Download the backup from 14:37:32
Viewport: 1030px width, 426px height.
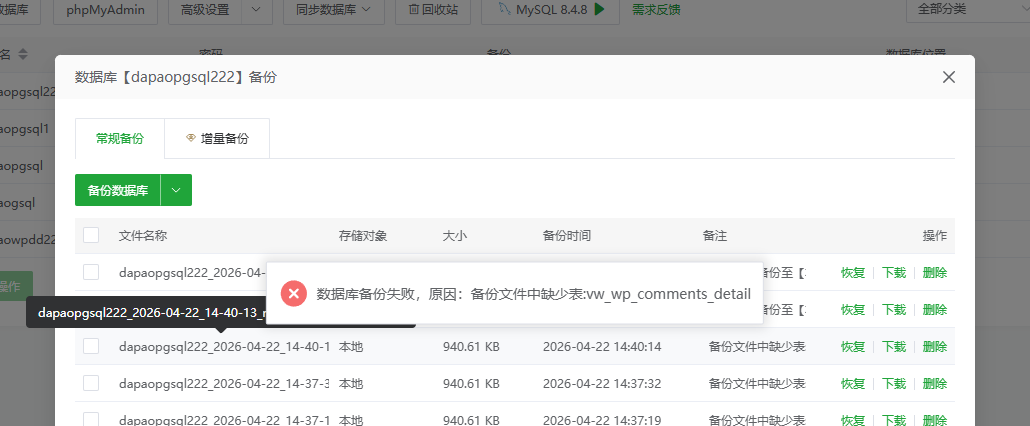click(893, 383)
